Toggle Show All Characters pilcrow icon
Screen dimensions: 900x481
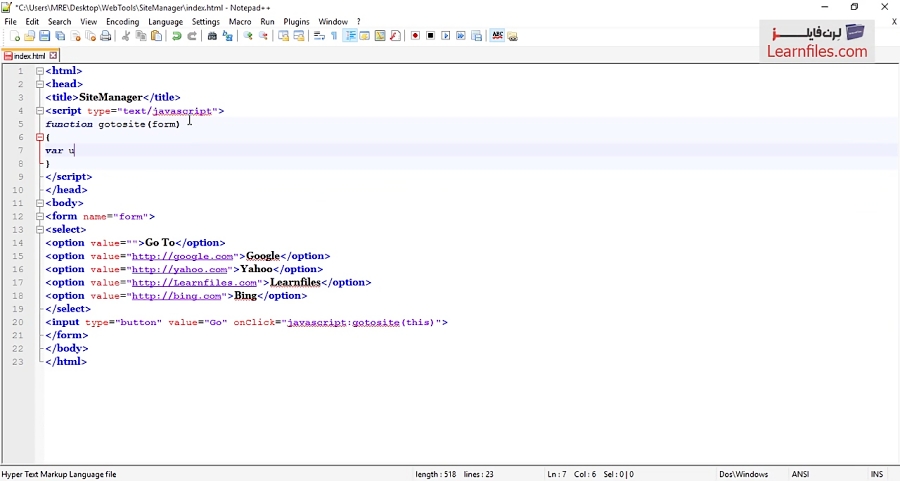[x=334, y=36]
